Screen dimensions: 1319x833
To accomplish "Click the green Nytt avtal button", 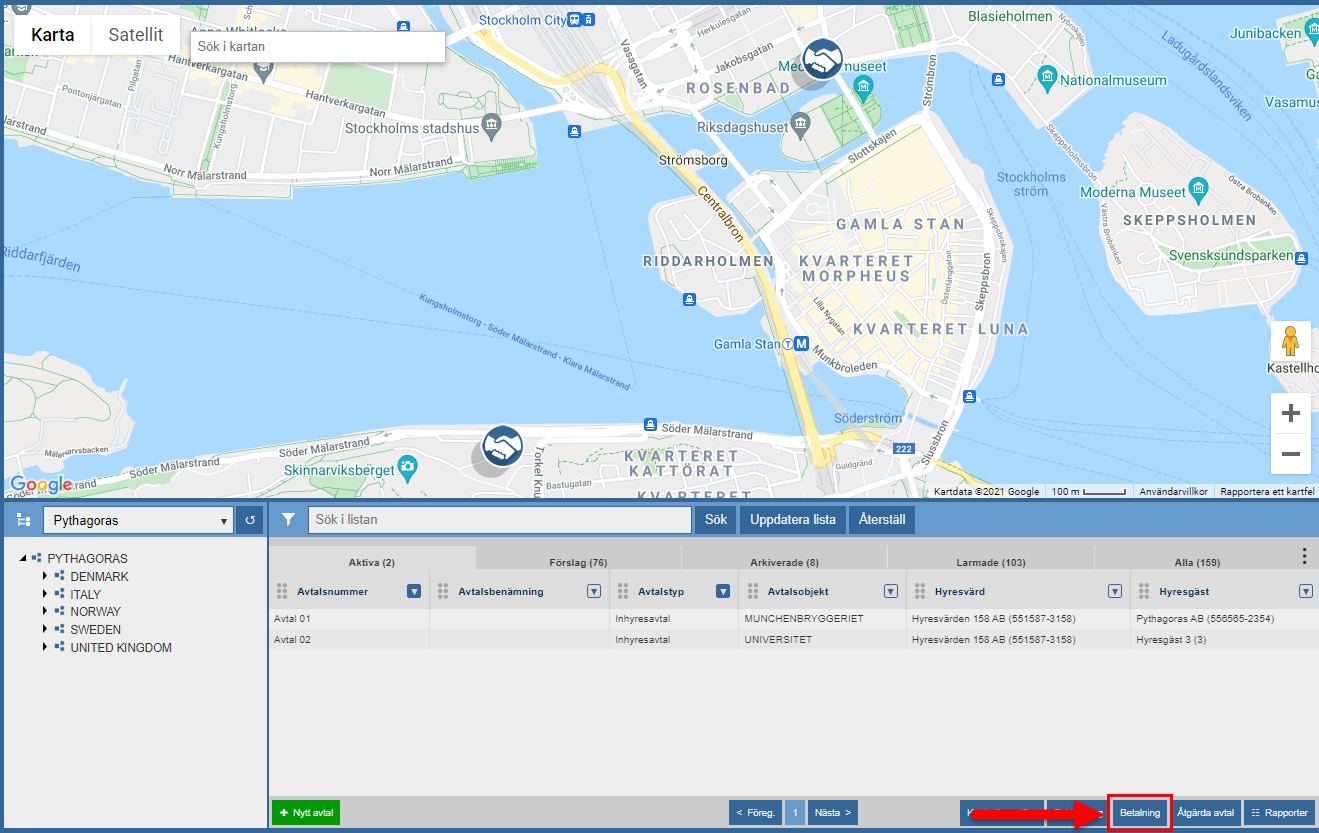I will point(306,813).
